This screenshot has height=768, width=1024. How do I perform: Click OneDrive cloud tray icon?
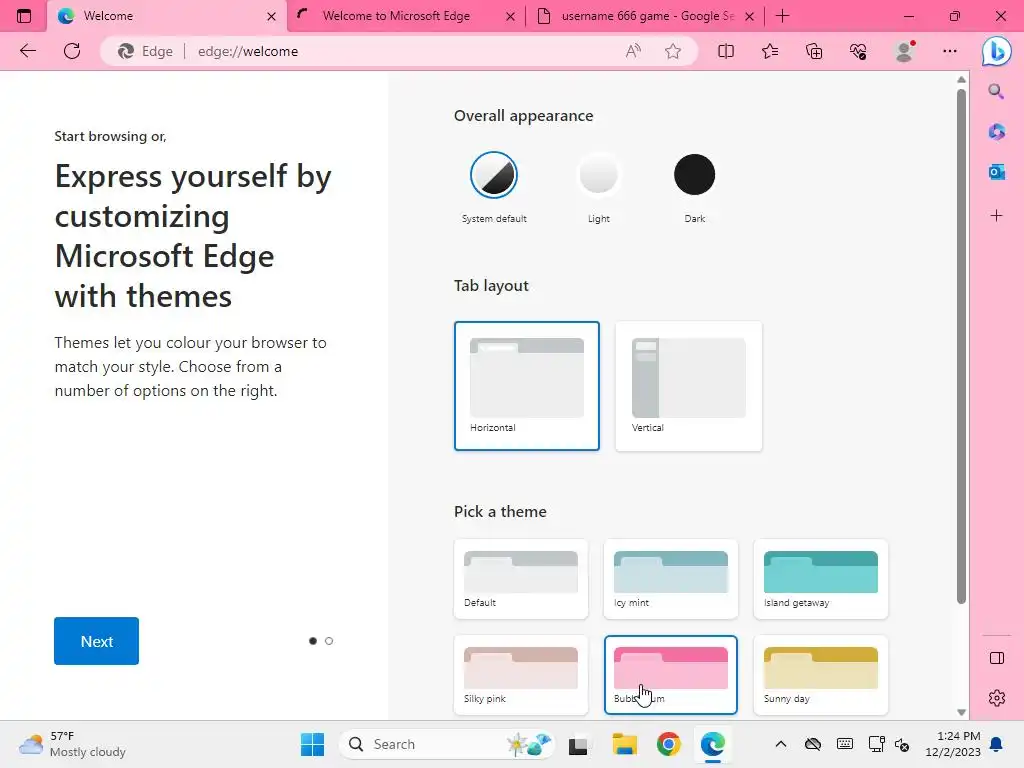[x=812, y=744]
